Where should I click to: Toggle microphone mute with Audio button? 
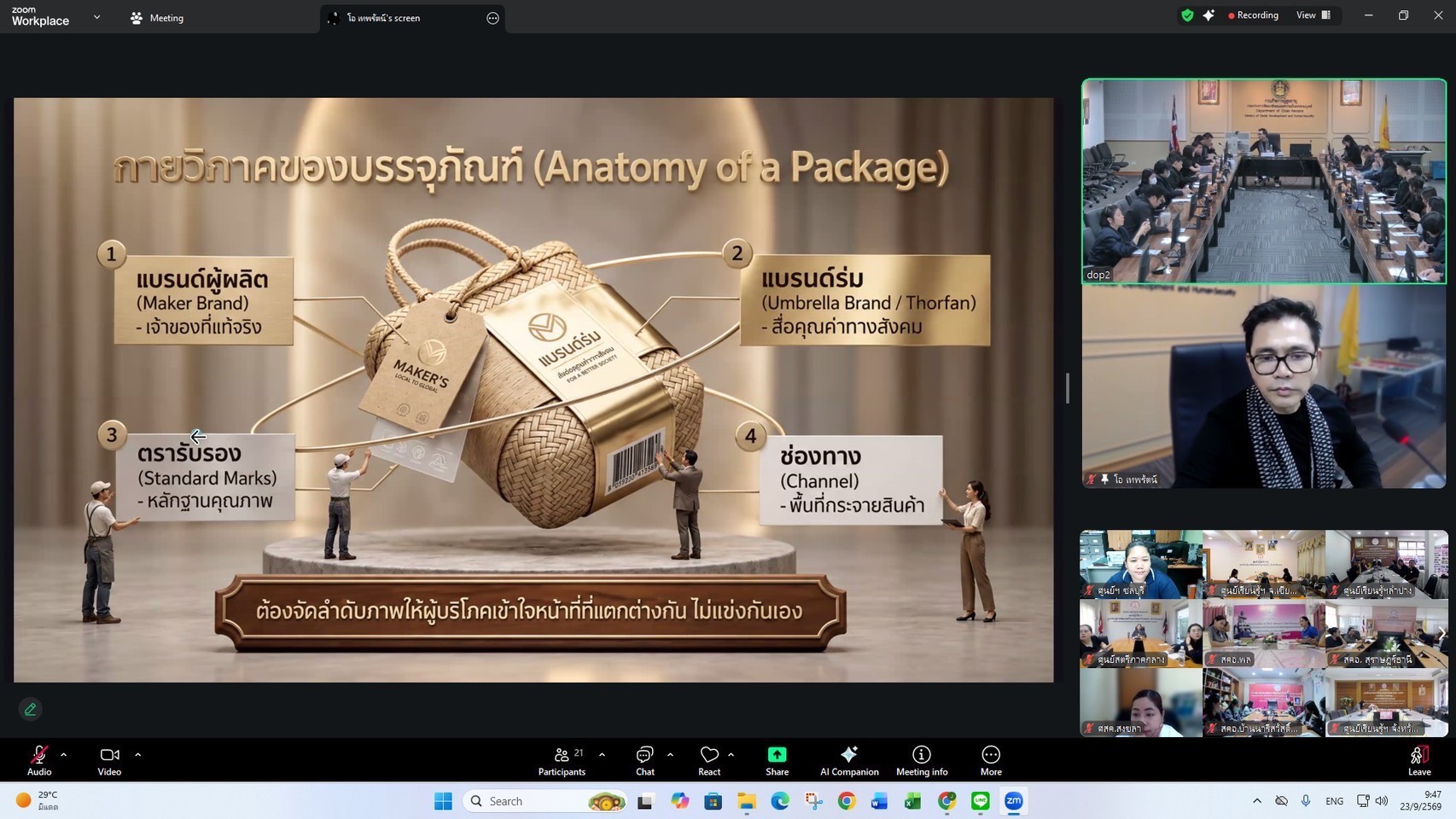point(39,760)
